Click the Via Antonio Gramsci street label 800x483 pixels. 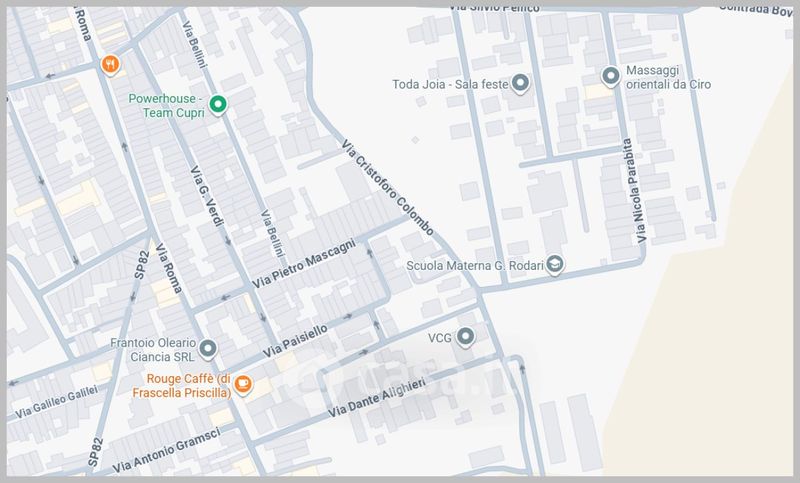pos(166,450)
